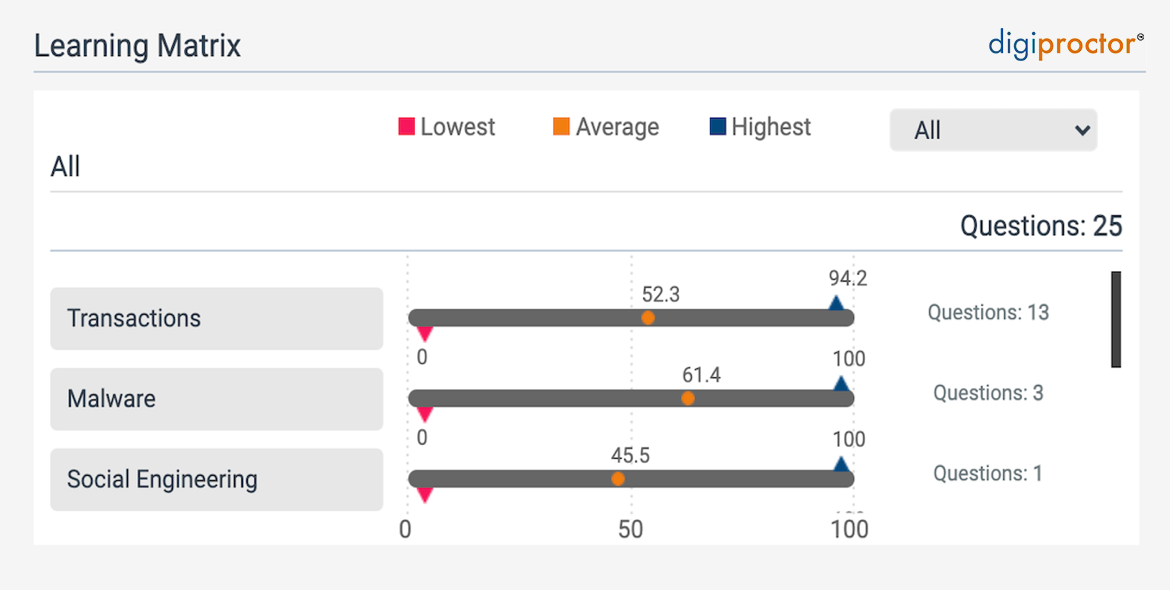Toggle the Highest legend entry

pos(760,127)
